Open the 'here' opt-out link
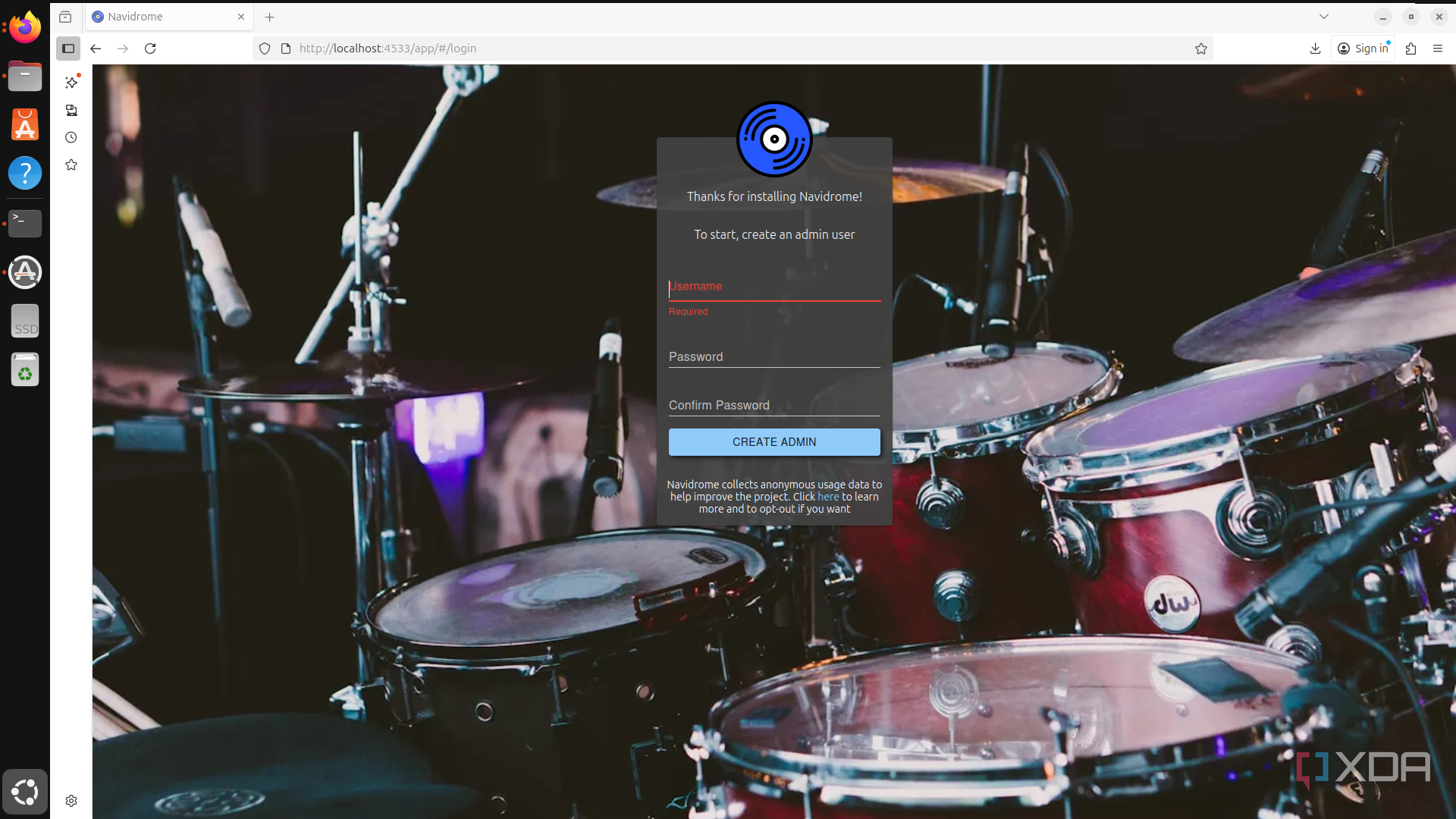Screen dimensions: 1456x819 pos(828,497)
